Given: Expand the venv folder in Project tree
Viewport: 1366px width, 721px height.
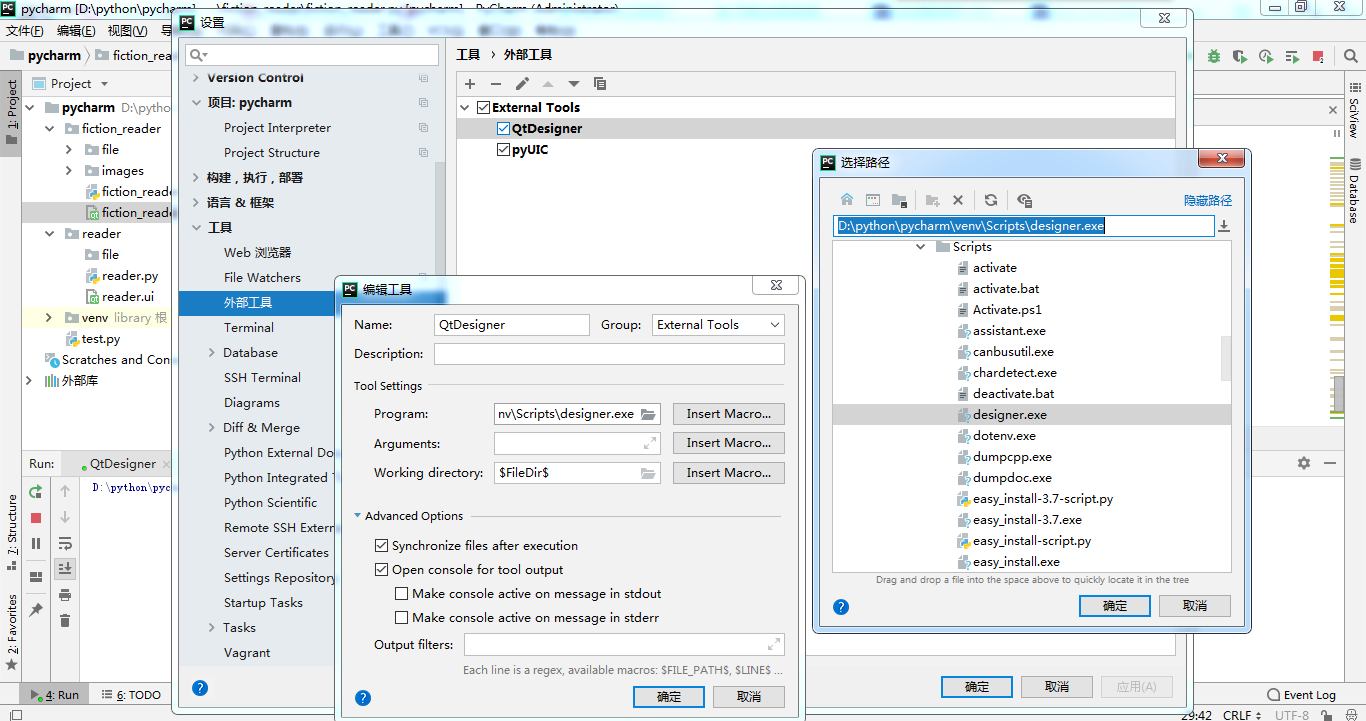Looking at the screenshot, I should (49, 318).
